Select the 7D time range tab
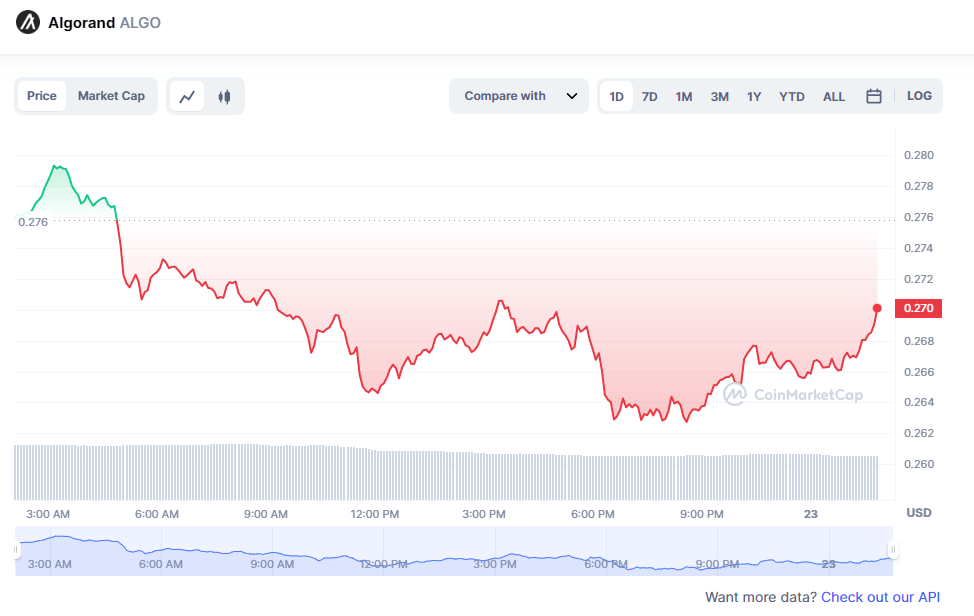Image resolution: width=974 pixels, height=616 pixels. coord(649,97)
